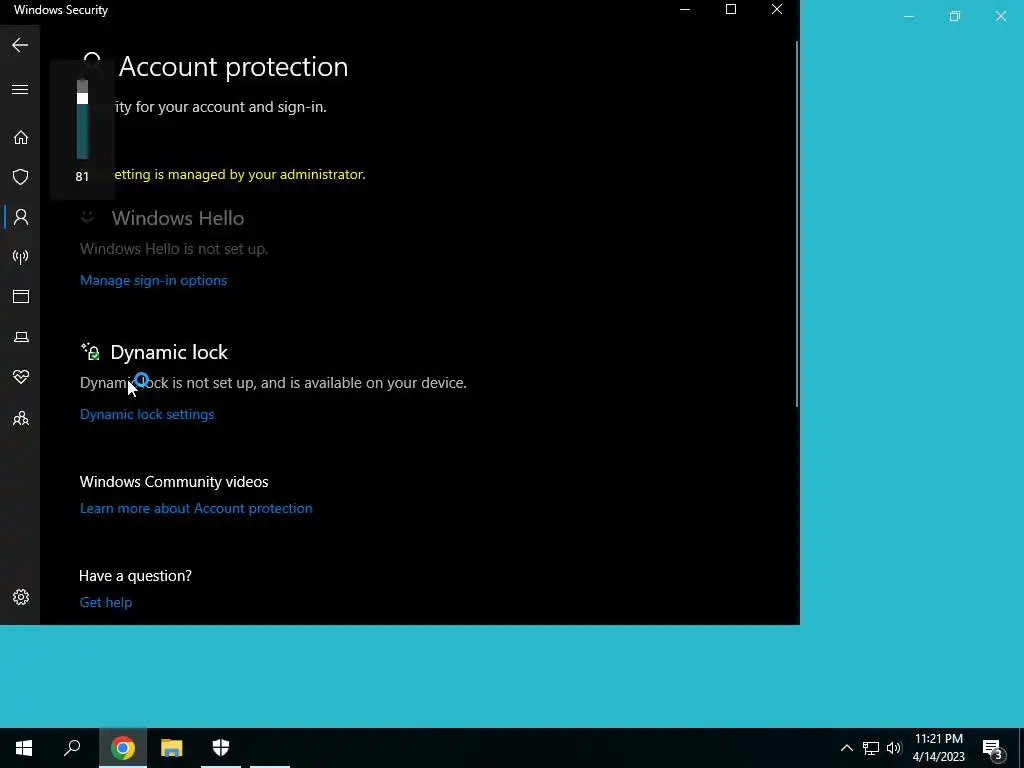The width and height of the screenshot is (1024, 768).
Task: Open taskbar search magnifier
Action: [72, 748]
